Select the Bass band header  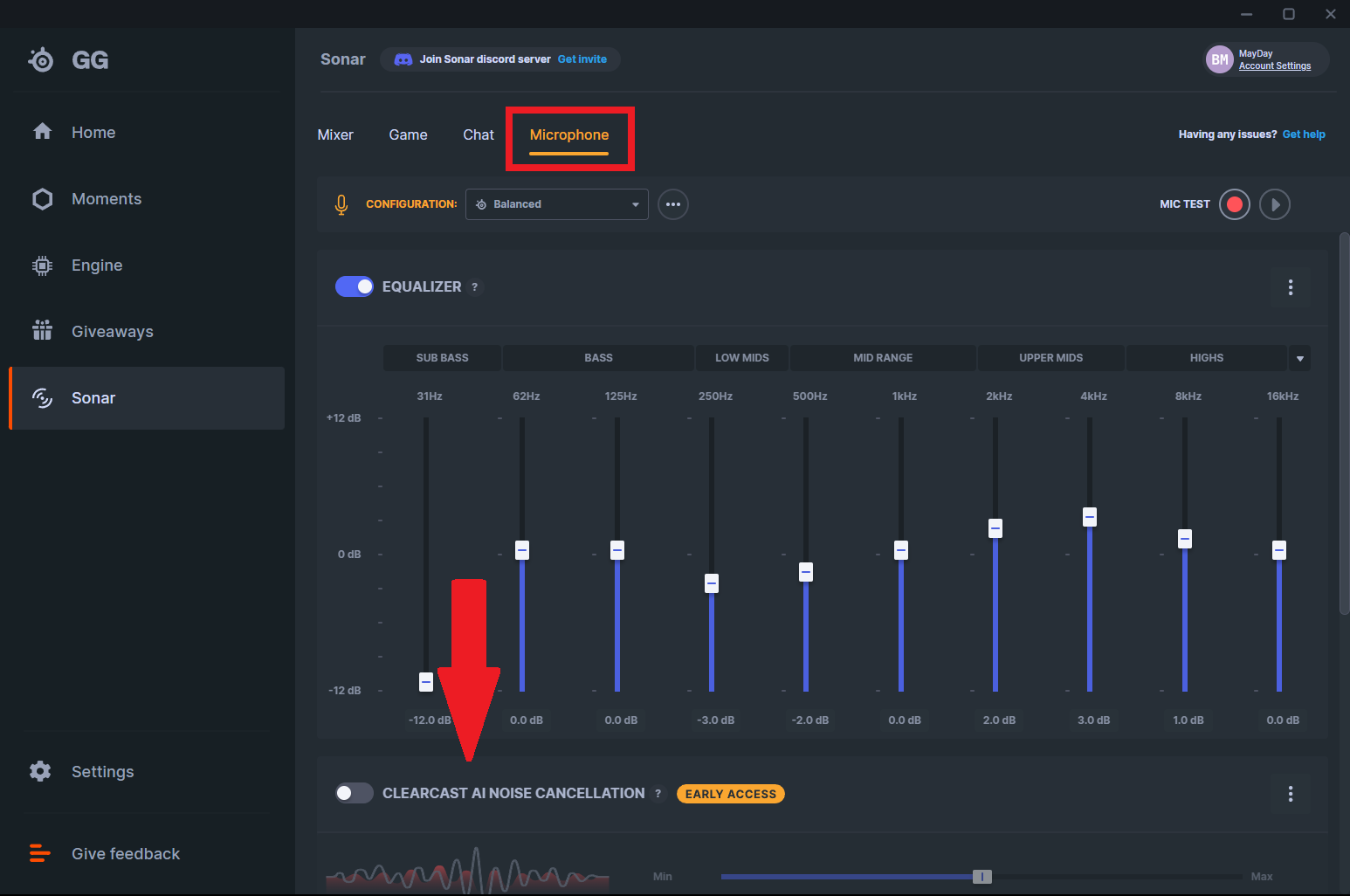point(598,358)
